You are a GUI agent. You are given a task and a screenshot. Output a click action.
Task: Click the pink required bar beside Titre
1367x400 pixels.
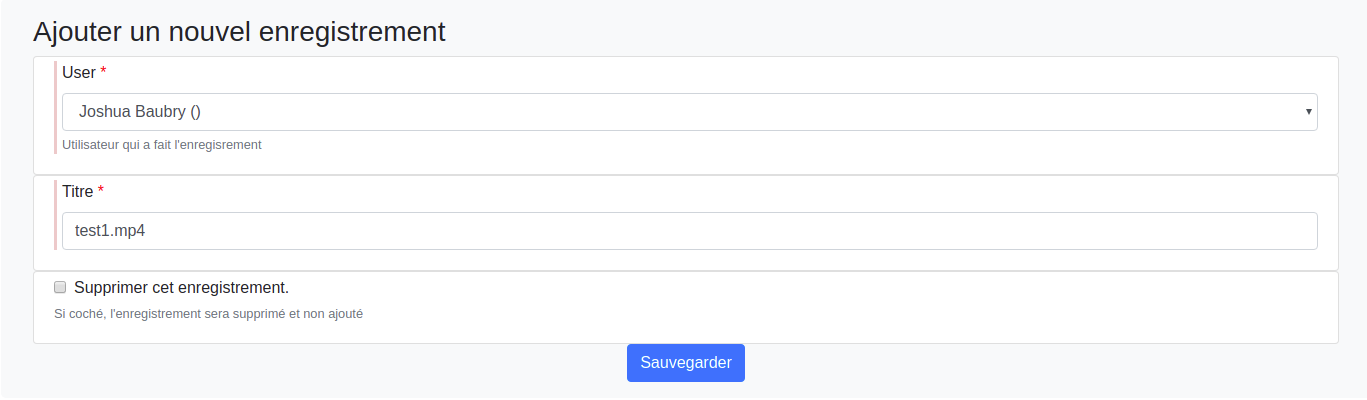click(56, 214)
